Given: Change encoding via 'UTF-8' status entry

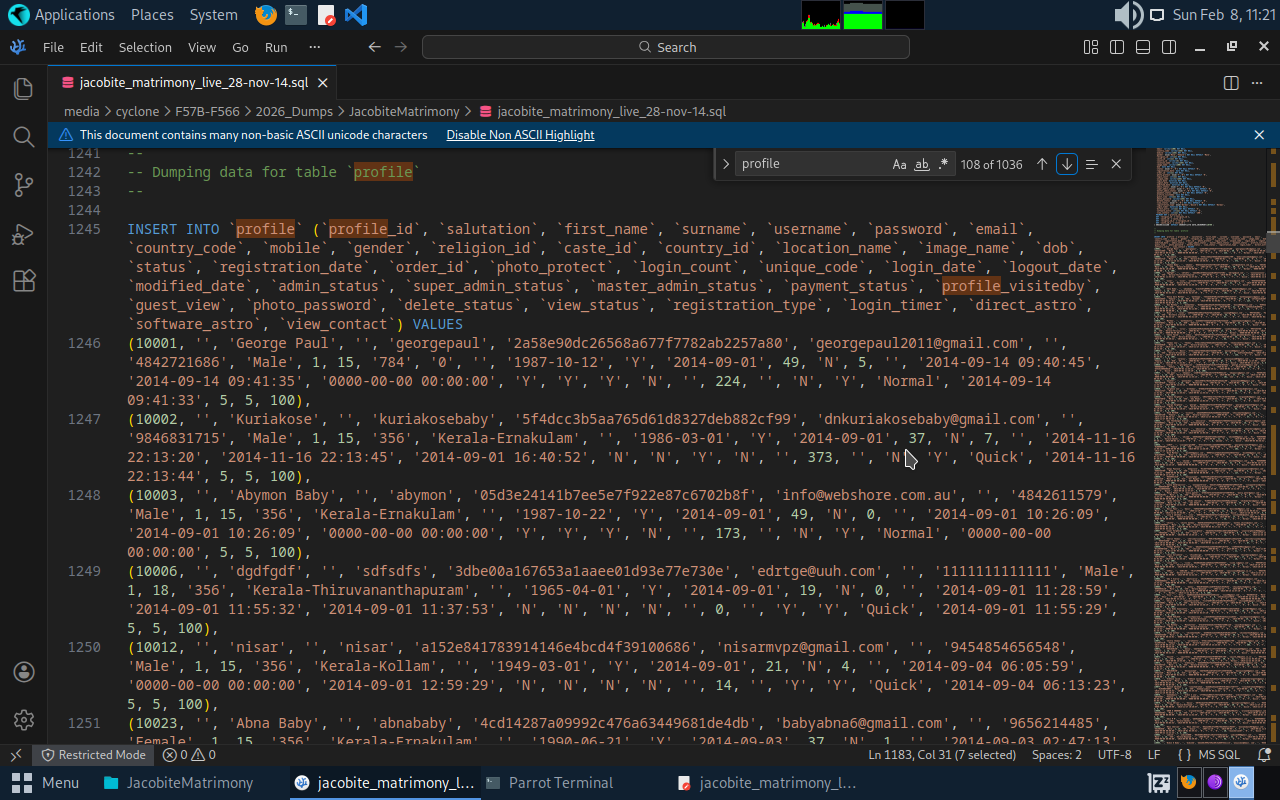Looking at the screenshot, I should pyautogui.click(x=1114, y=755).
